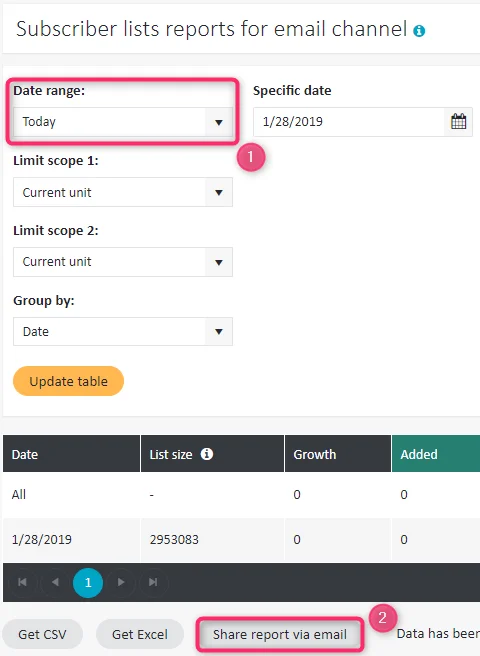Open the Group by dropdown
Viewport: 480px width, 656px height.
(x=123, y=331)
